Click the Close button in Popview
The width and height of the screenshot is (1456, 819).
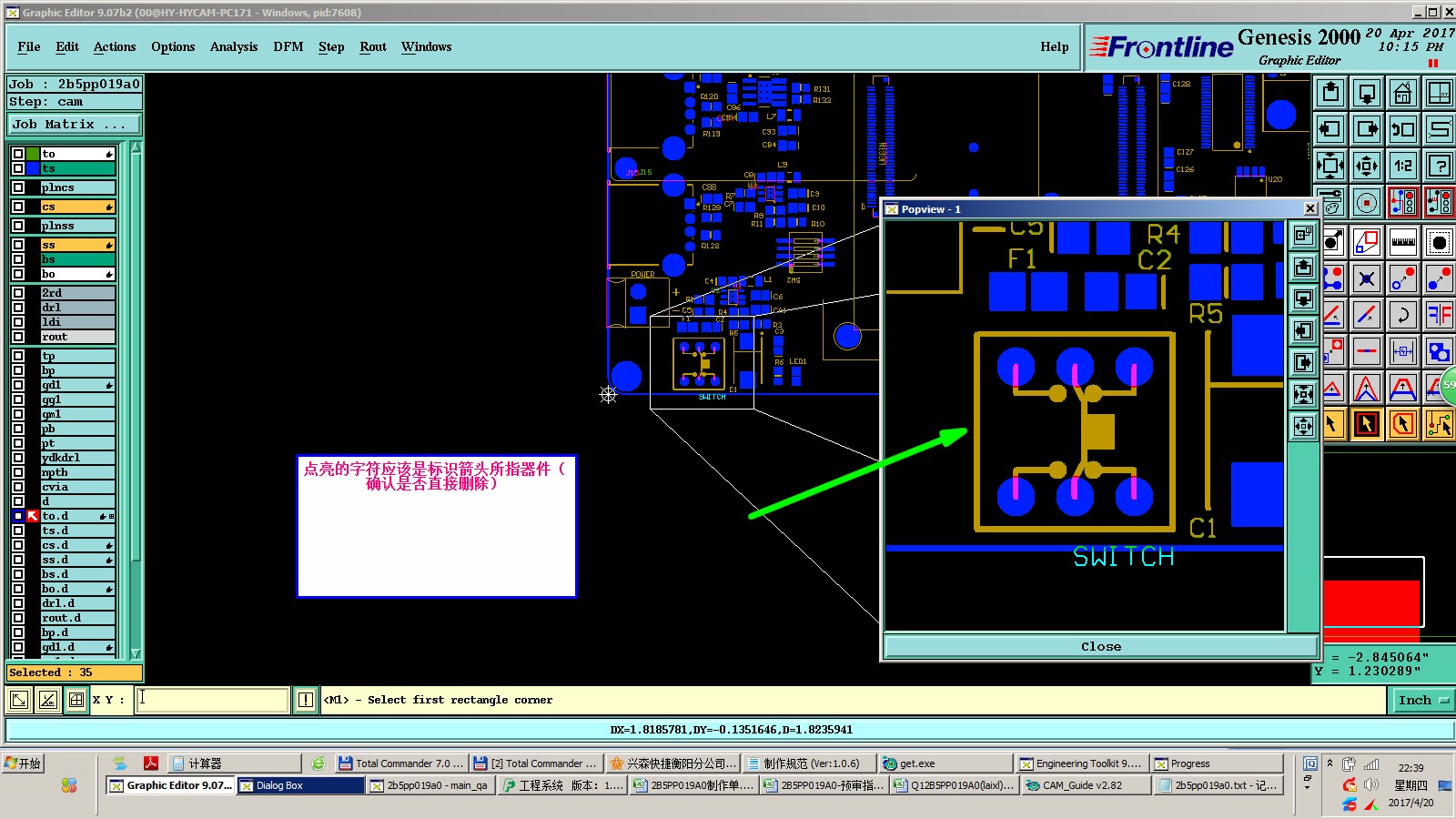pyautogui.click(x=1101, y=646)
